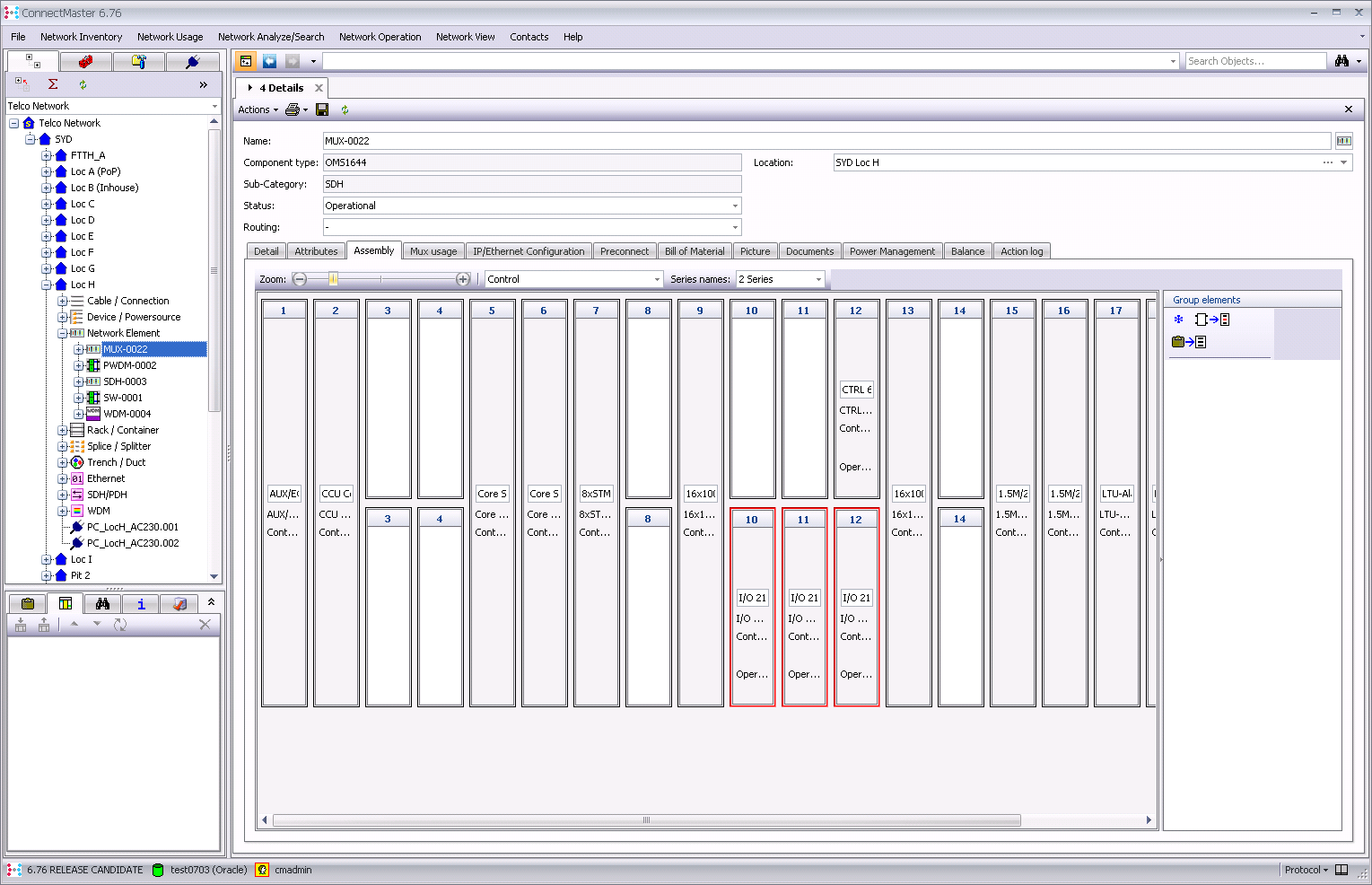Viewport: 1372px width, 885px height.
Task: Click the binoculars search icon at top right
Action: [1342, 61]
